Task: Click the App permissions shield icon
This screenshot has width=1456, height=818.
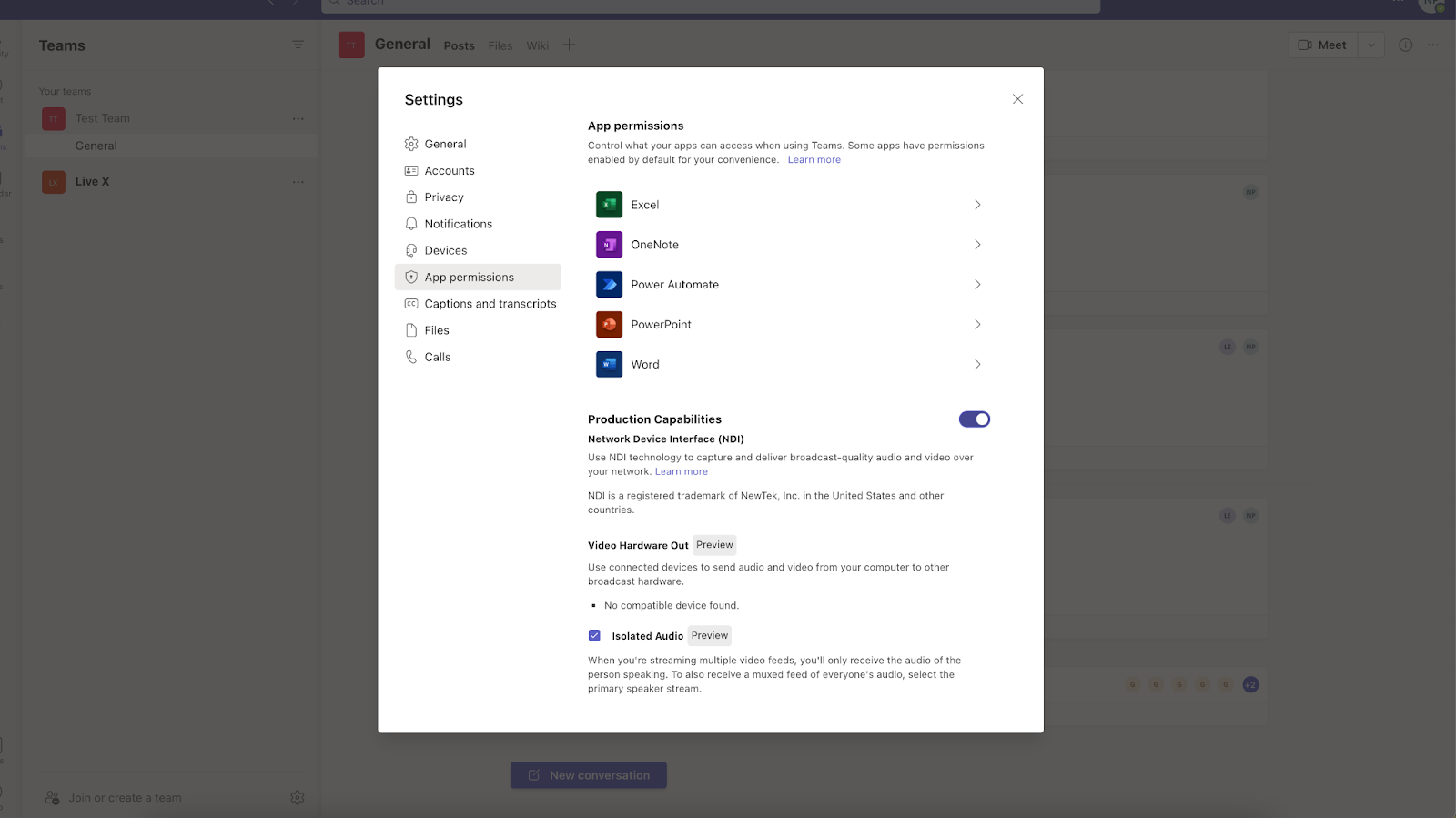Action: point(411,277)
